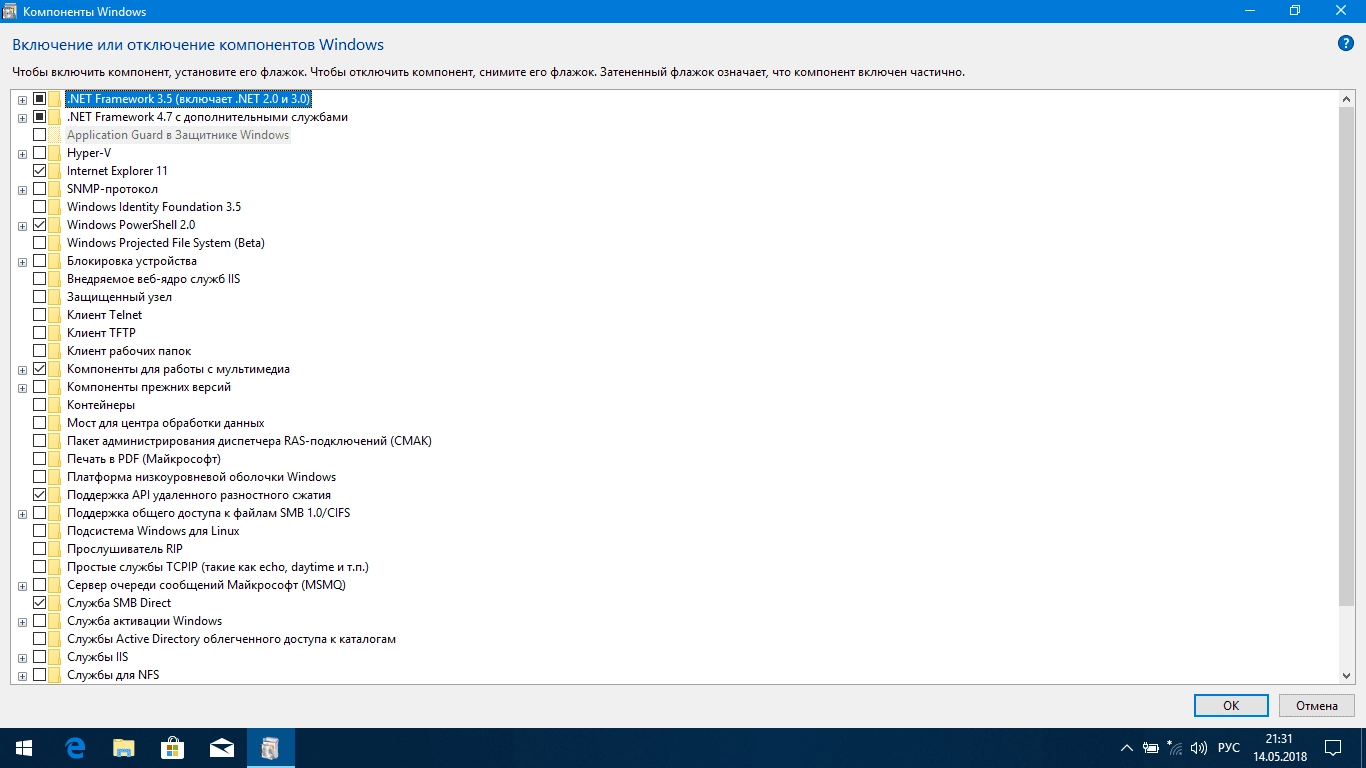Switch input language РУС indicator
The width and height of the screenshot is (1366, 768).
pos(1229,748)
